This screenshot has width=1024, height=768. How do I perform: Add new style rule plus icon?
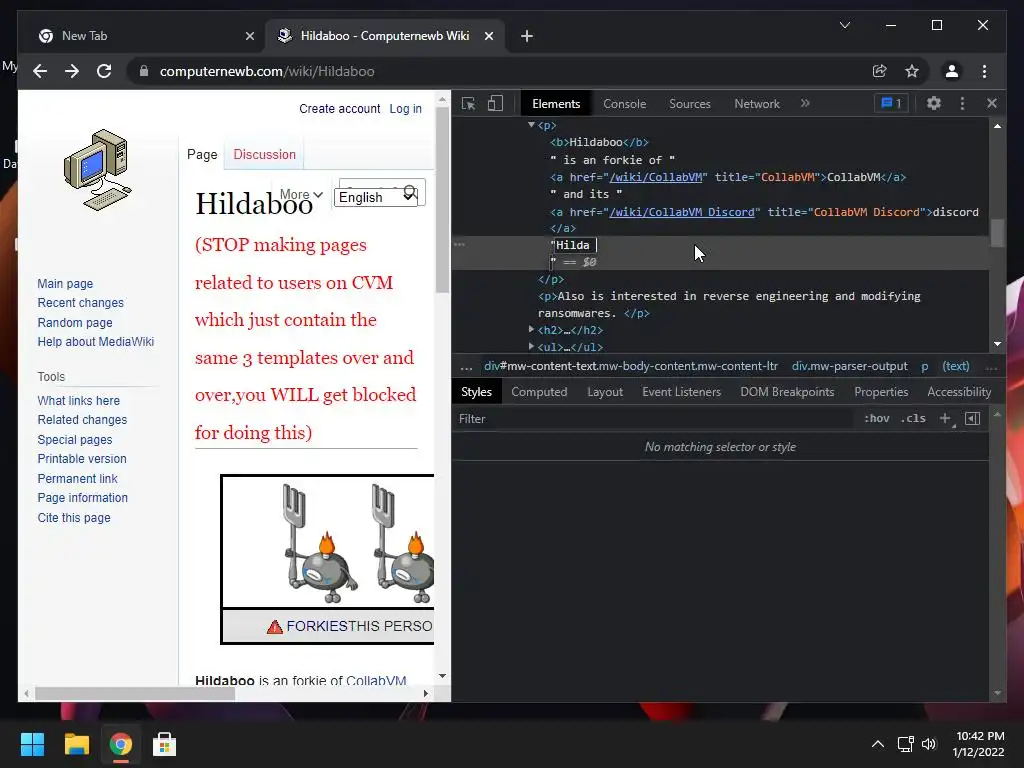coord(945,418)
